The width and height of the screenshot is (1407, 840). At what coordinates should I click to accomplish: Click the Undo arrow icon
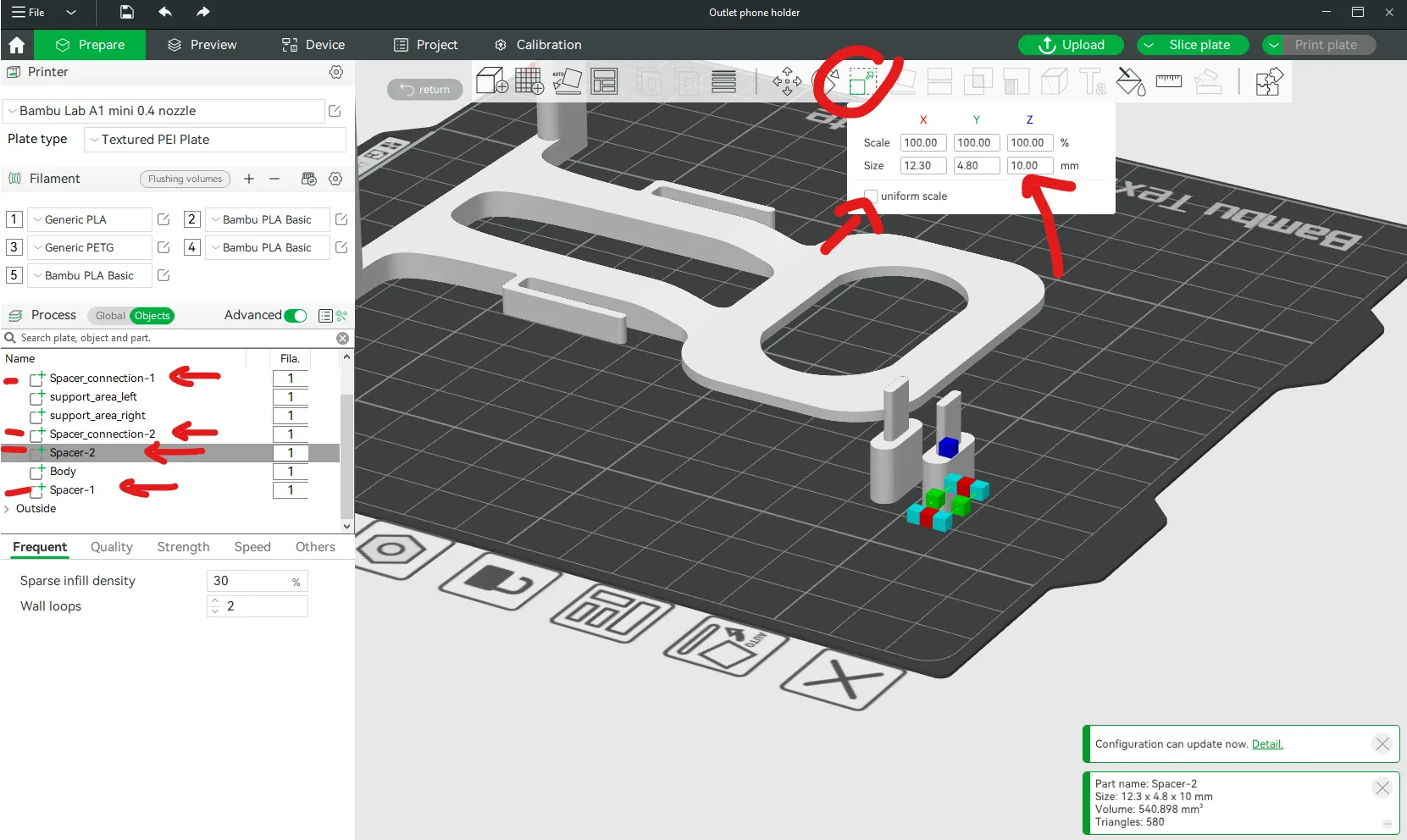tap(165, 12)
